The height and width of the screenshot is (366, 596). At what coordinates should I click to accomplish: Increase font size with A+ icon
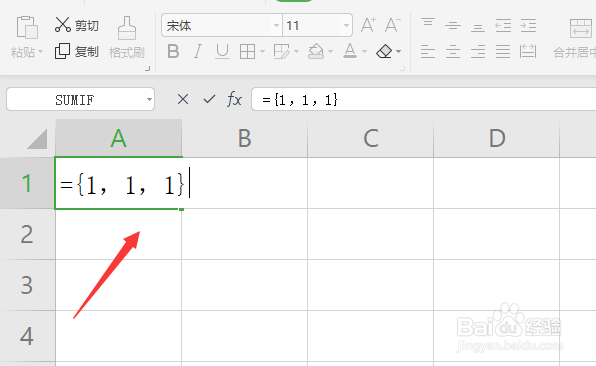368,25
